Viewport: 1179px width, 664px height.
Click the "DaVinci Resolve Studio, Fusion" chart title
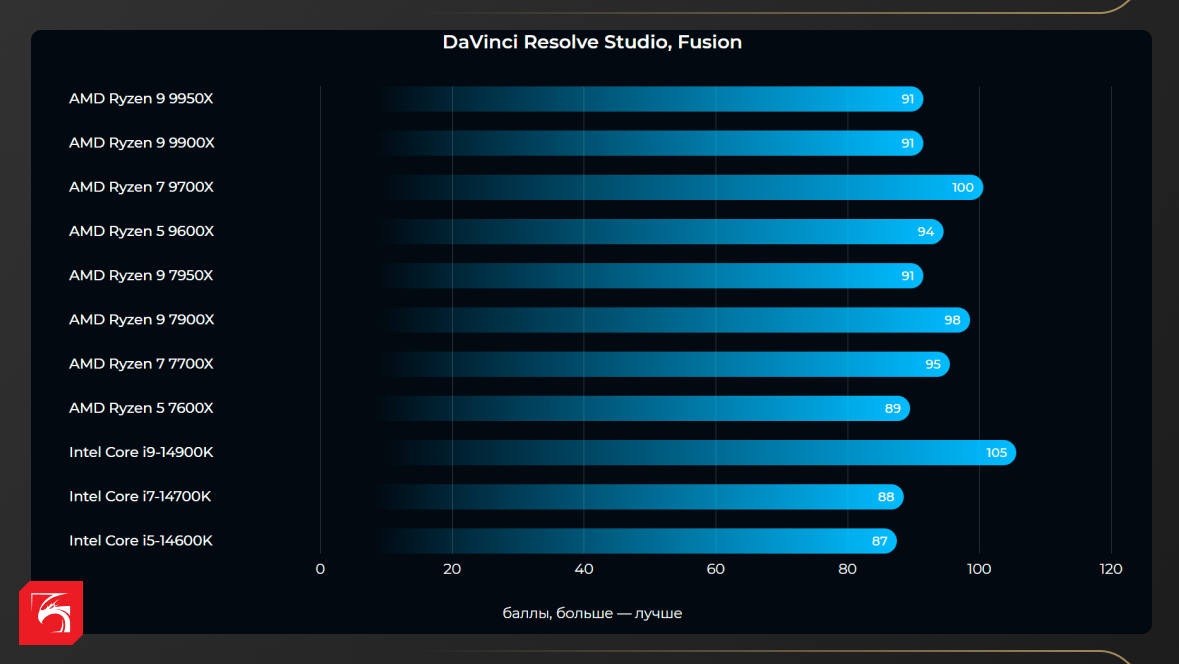pos(592,42)
